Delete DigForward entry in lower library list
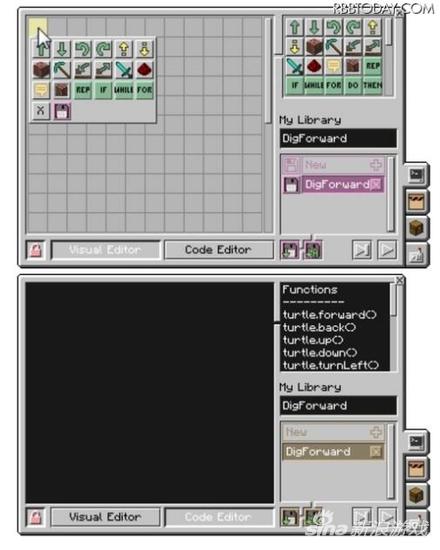This screenshot has width=440, height=550. coord(375,452)
